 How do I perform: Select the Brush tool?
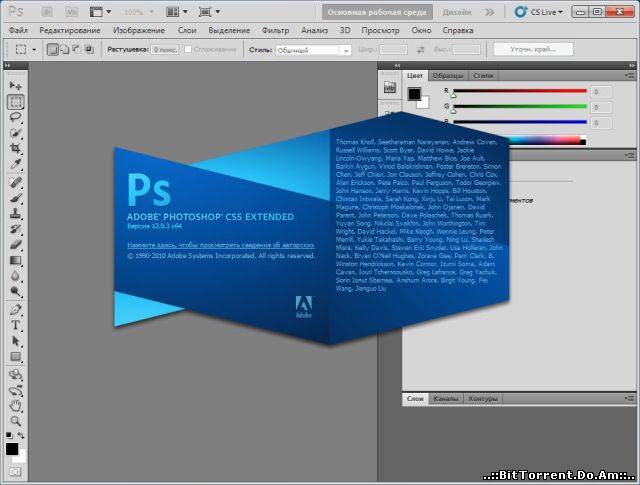(16, 198)
